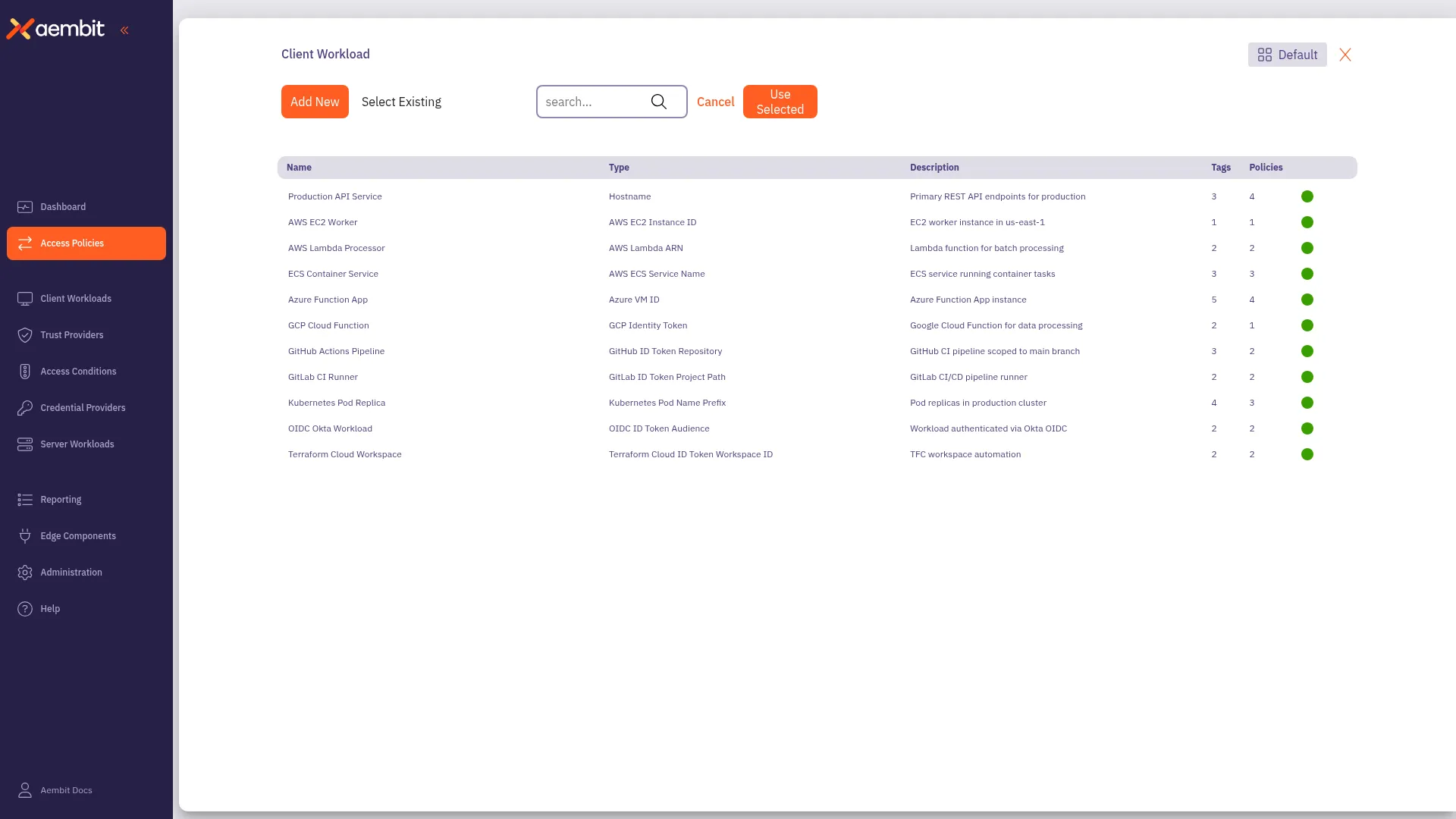Click green status dot for Kubernetes Pod Replica
The height and width of the screenshot is (819, 1456).
pos(1307,403)
